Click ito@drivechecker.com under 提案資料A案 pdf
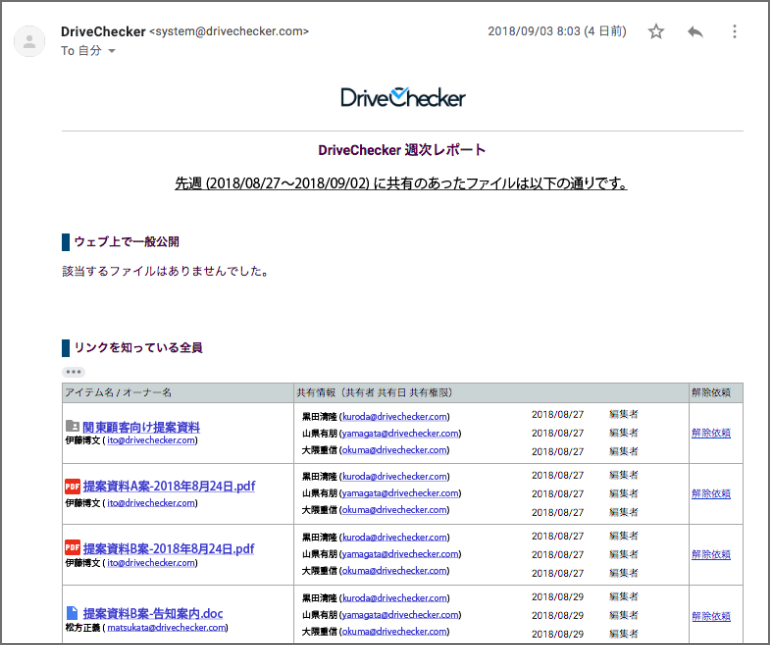Viewport: 770px width, 645px height. (151, 503)
